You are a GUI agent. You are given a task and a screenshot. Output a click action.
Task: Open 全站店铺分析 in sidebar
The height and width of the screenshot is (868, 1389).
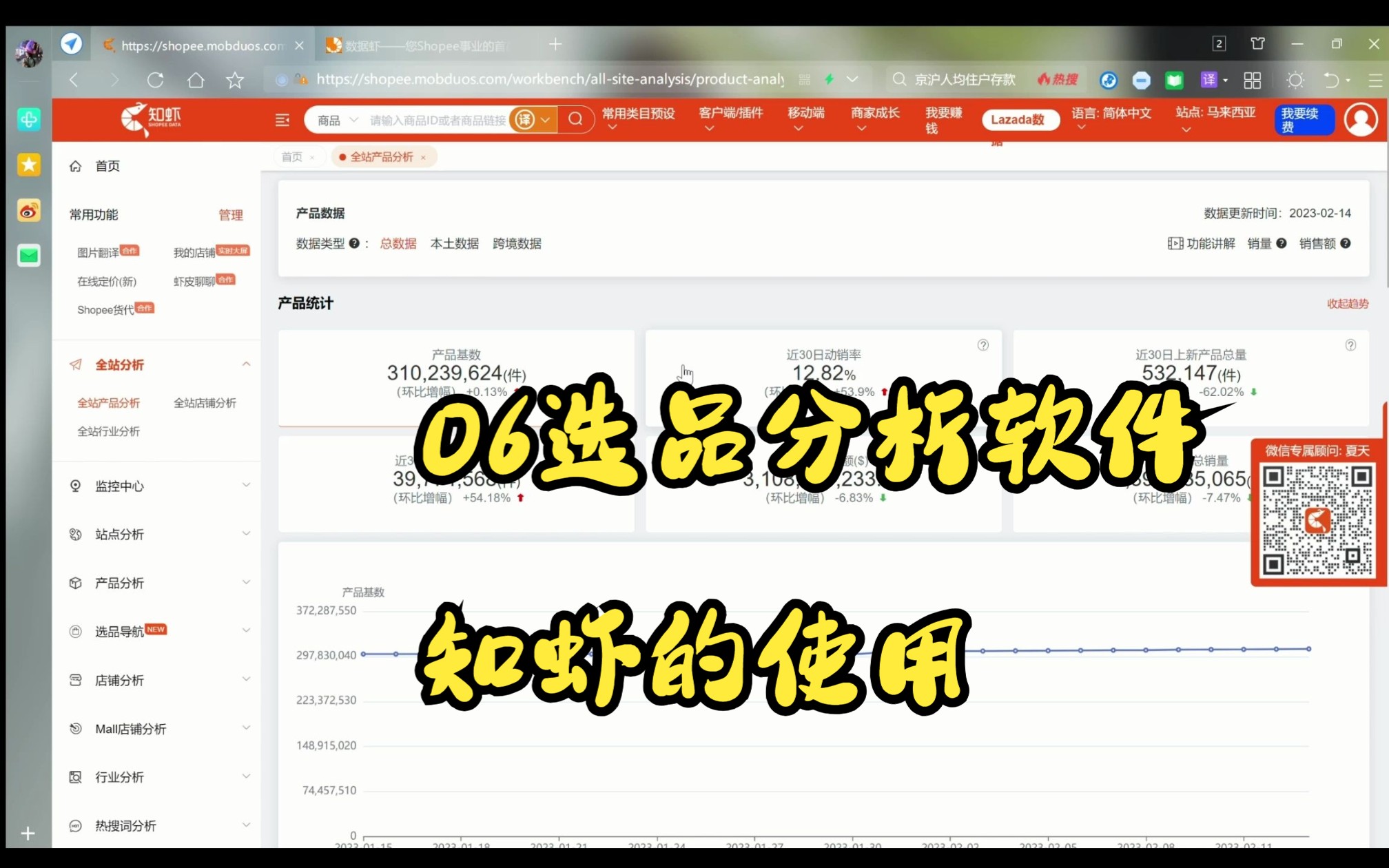point(205,403)
